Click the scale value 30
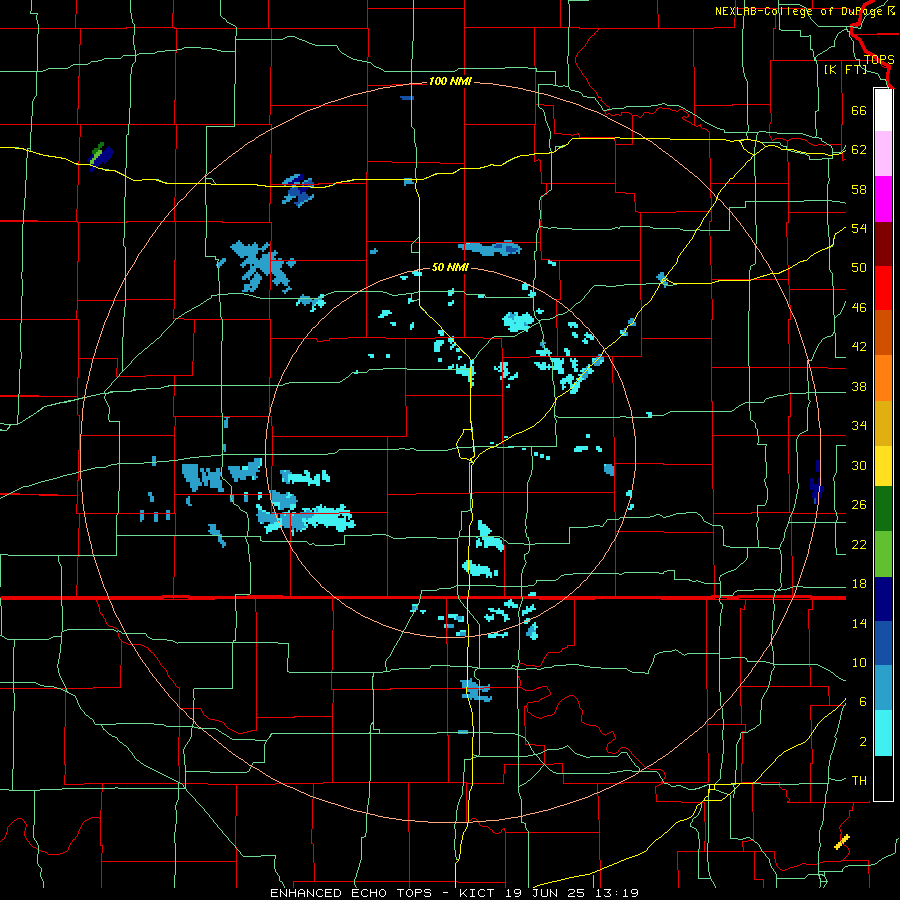The height and width of the screenshot is (900, 900). (859, 465)
